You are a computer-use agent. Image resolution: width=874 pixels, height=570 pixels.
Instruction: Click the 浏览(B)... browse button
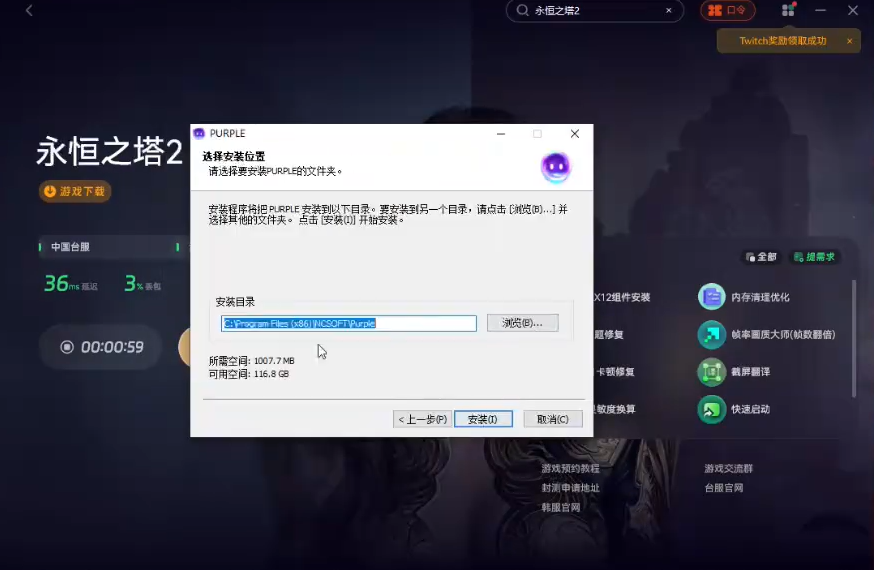pyautogui.click(x=522, y=323)
